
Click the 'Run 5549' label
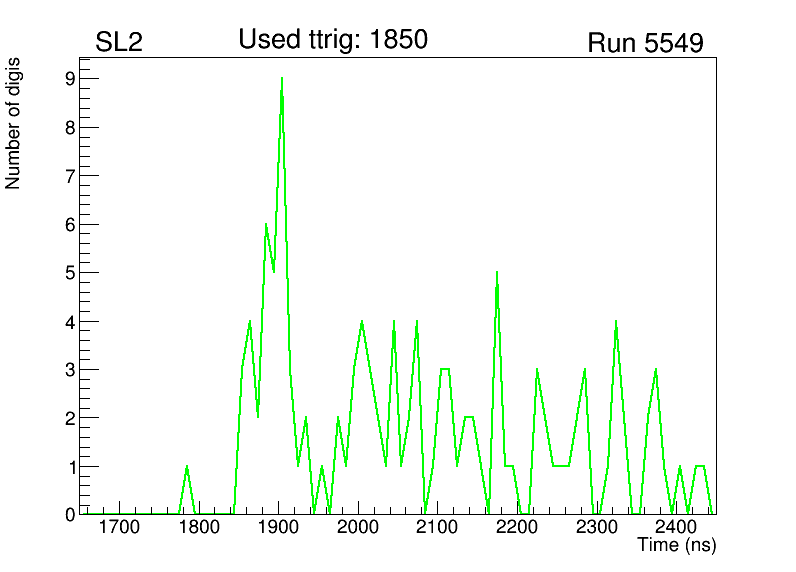(645, 44)
